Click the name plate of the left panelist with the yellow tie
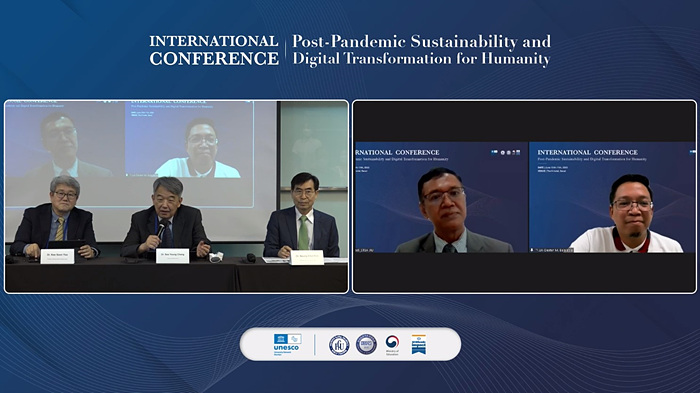The width and height of the screenshot is (700, 393). (x=57, y=256)
